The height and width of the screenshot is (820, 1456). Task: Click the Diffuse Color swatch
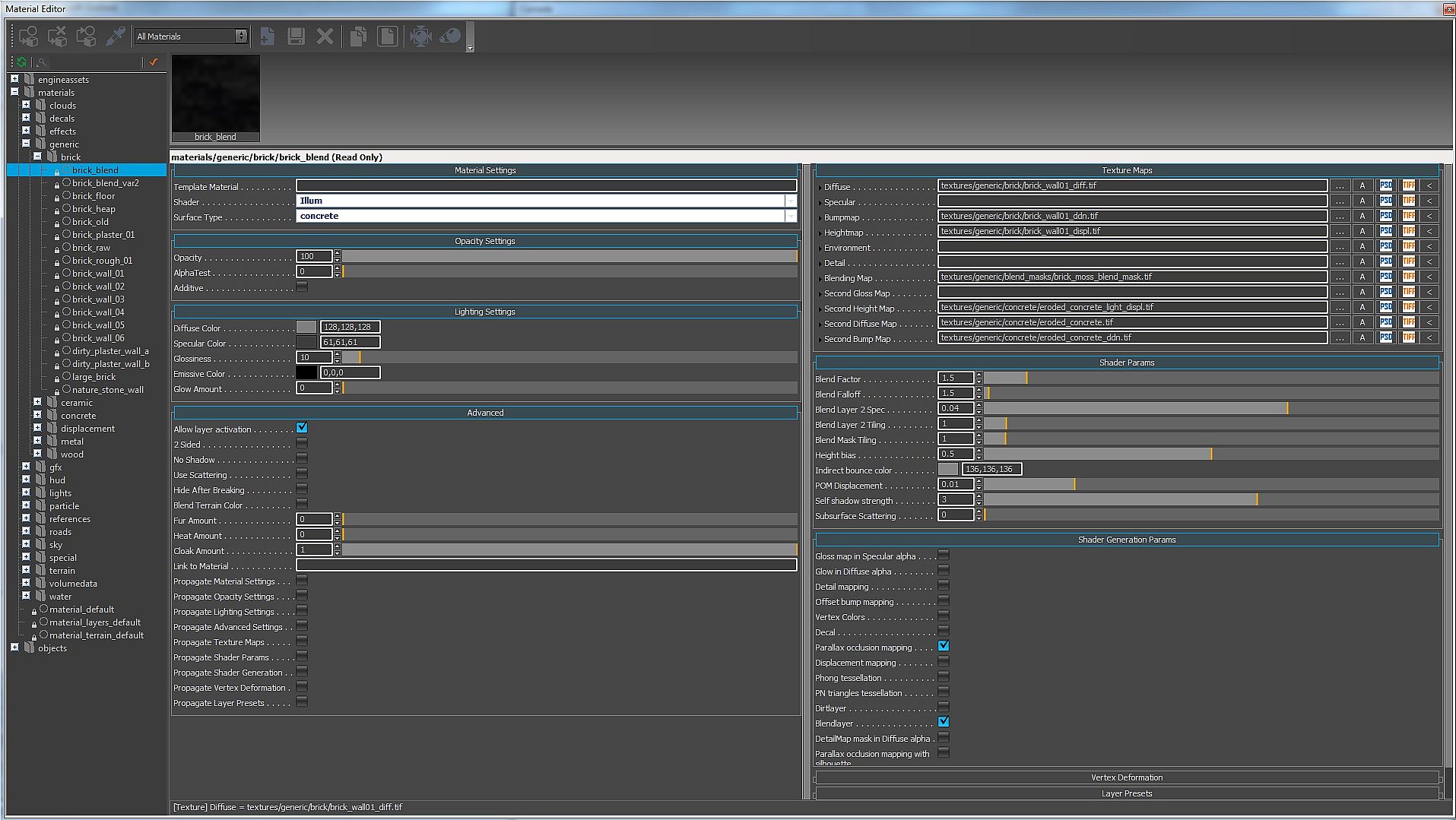pos(306,327)
